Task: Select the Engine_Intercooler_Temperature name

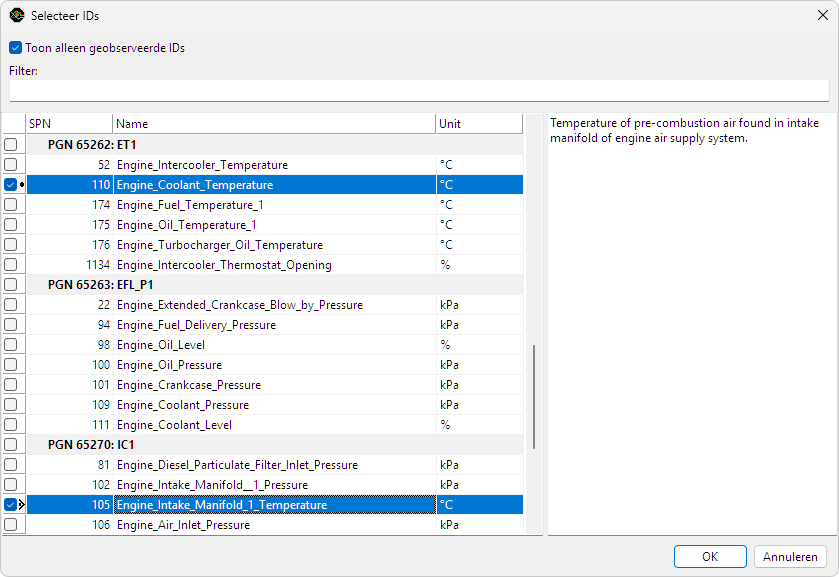Action: 202,165
